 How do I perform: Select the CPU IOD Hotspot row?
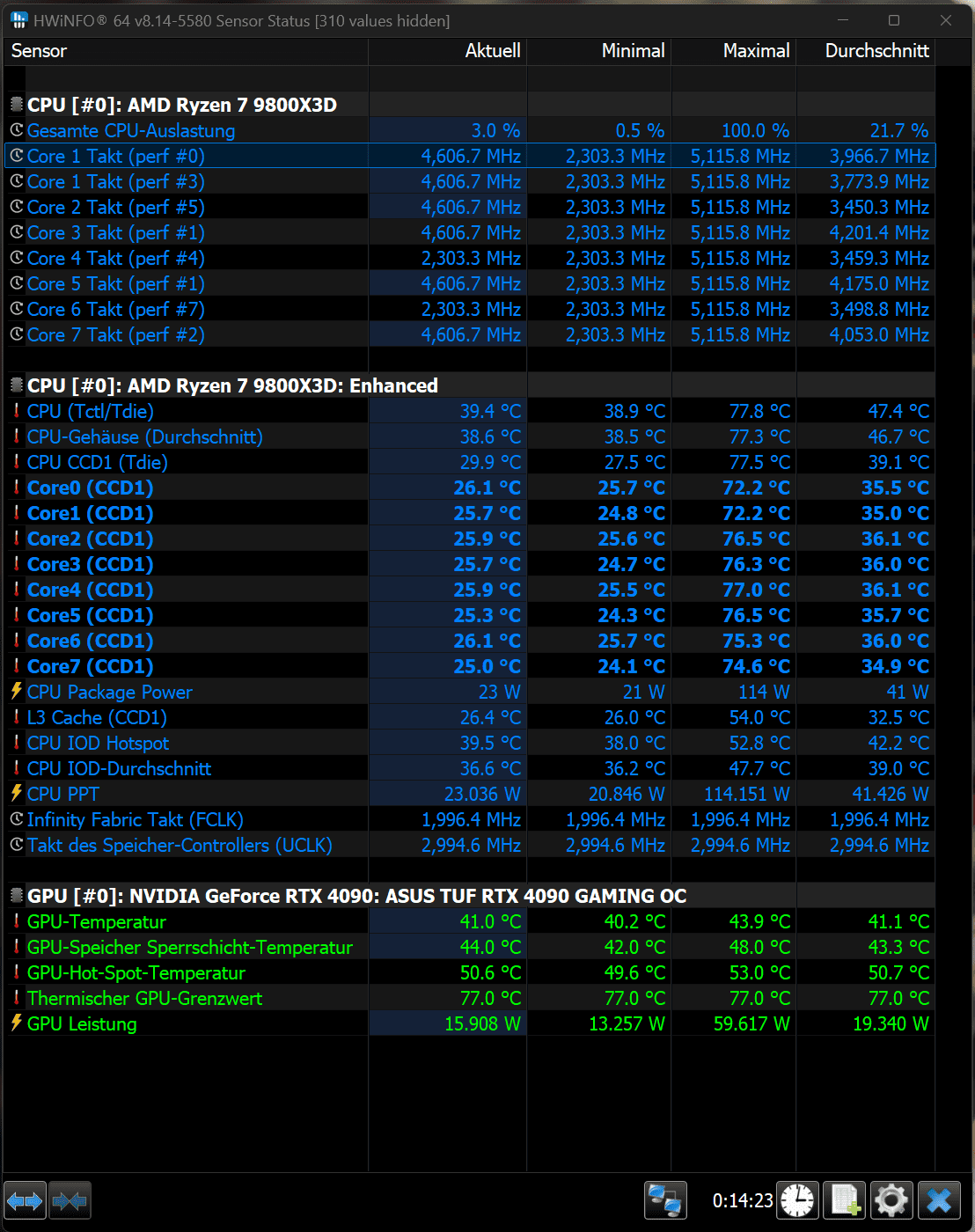pyautogui.click(x=470, y=743)
